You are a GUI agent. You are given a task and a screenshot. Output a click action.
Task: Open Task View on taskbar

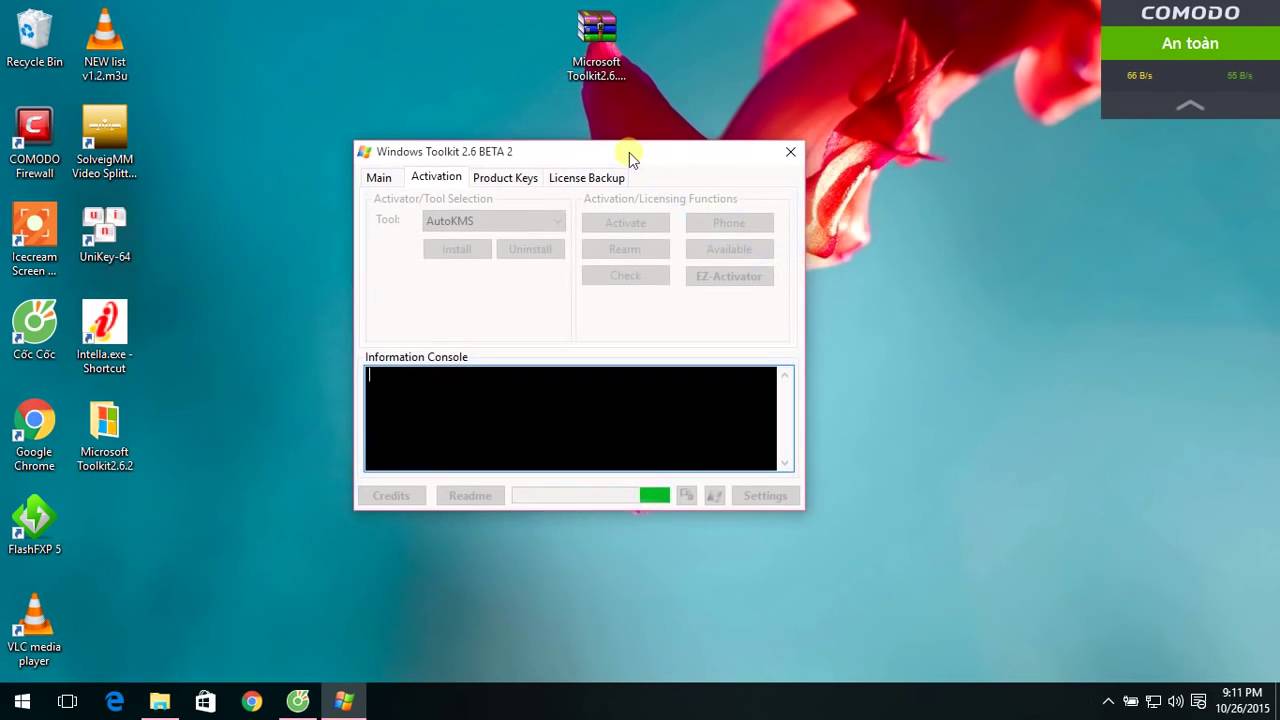[x=68, y=702]
